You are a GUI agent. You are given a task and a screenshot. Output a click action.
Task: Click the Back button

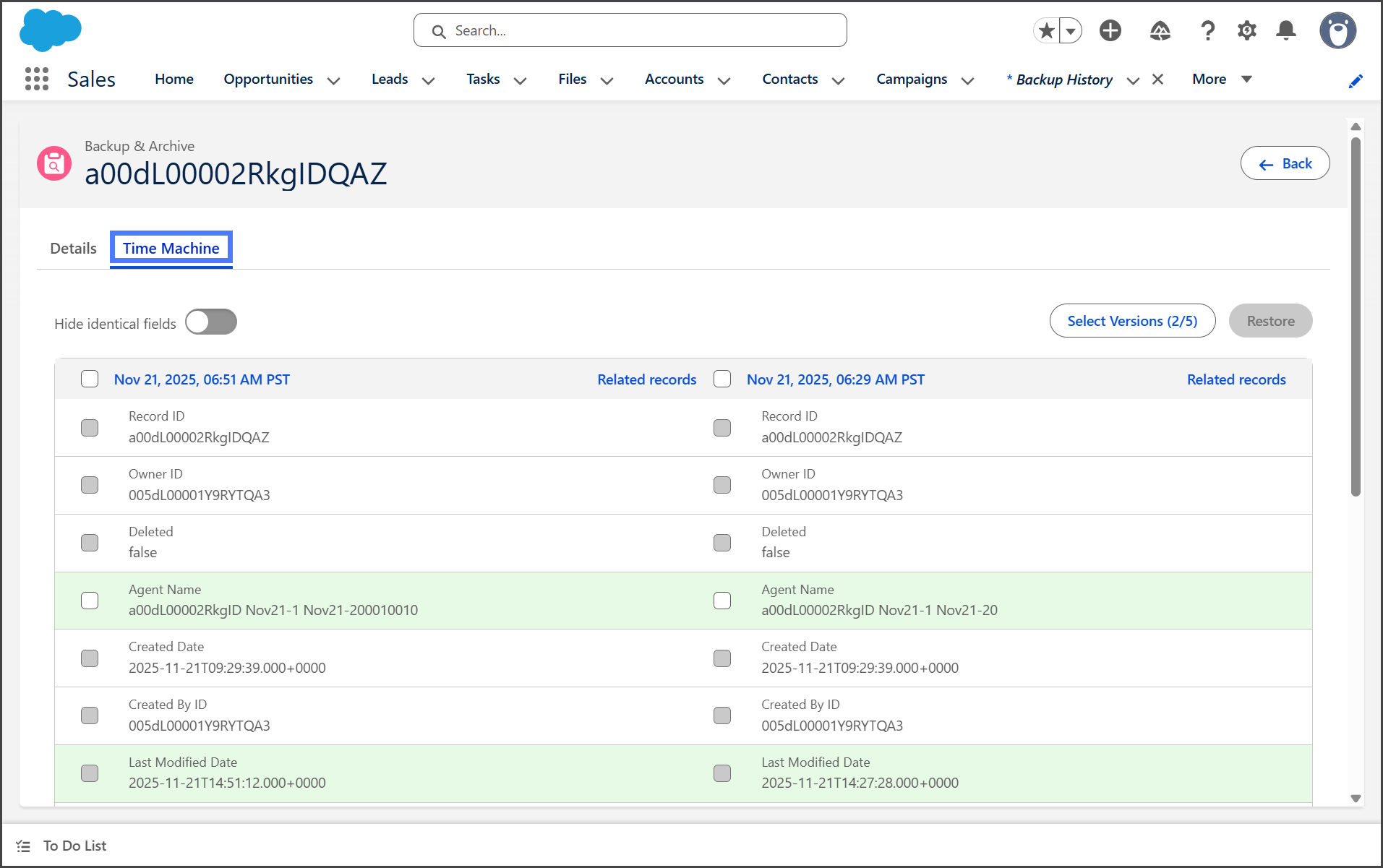tap(1285, 164)
